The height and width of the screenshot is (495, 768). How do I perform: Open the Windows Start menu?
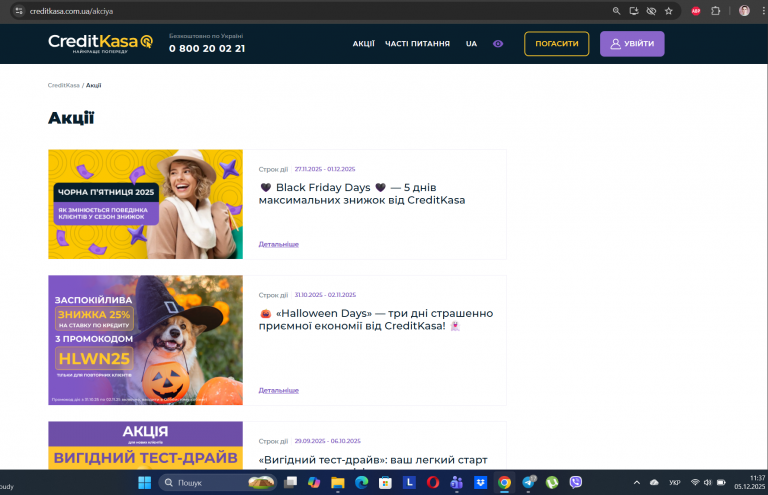pos(144,483)
